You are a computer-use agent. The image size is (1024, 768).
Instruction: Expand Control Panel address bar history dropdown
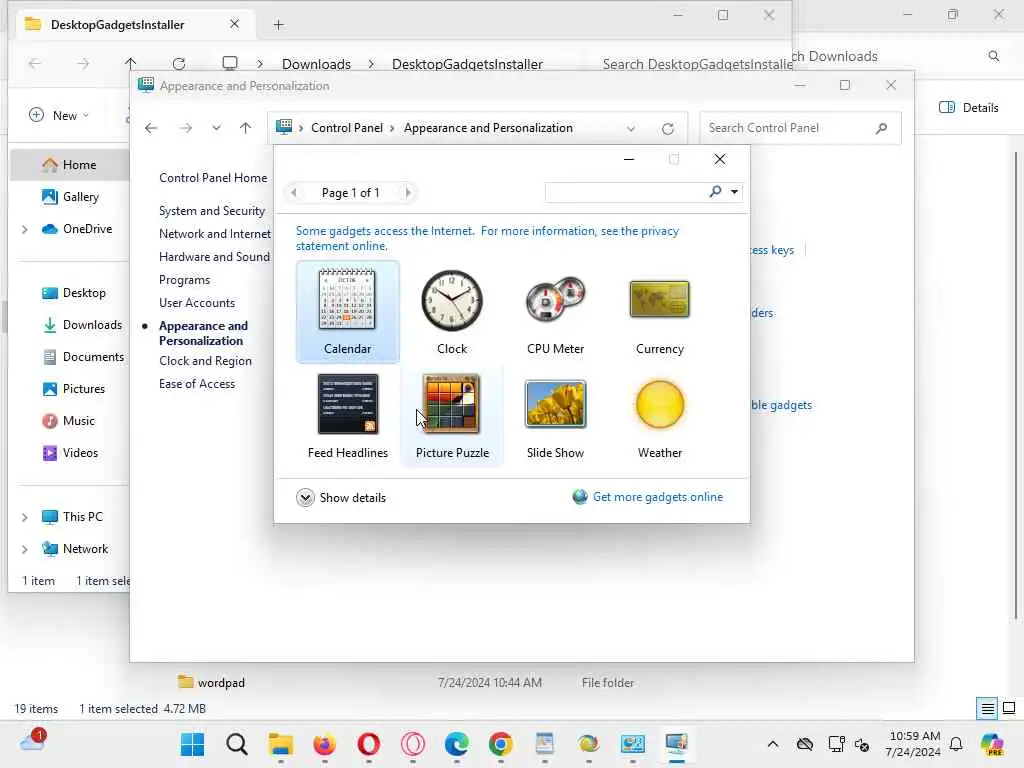click(x=631, y=129)
